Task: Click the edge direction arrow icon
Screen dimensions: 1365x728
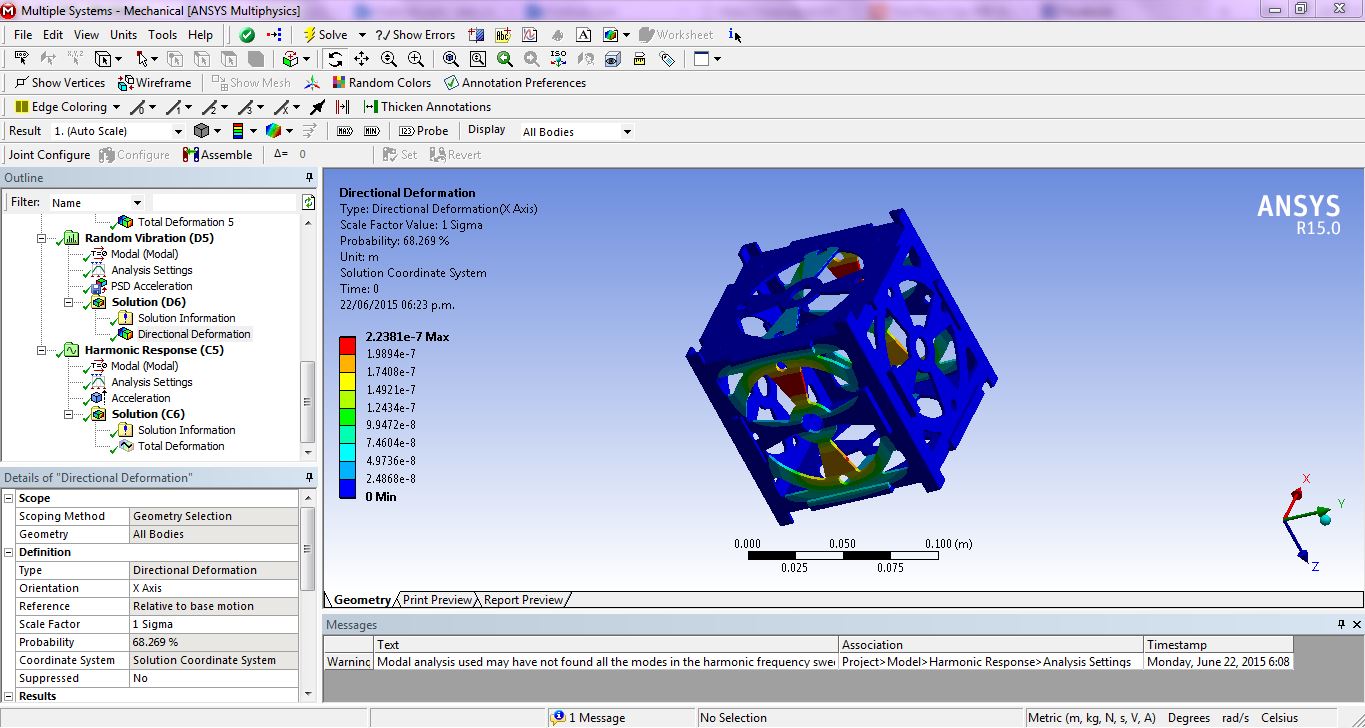Action: (x=317, y=107)
